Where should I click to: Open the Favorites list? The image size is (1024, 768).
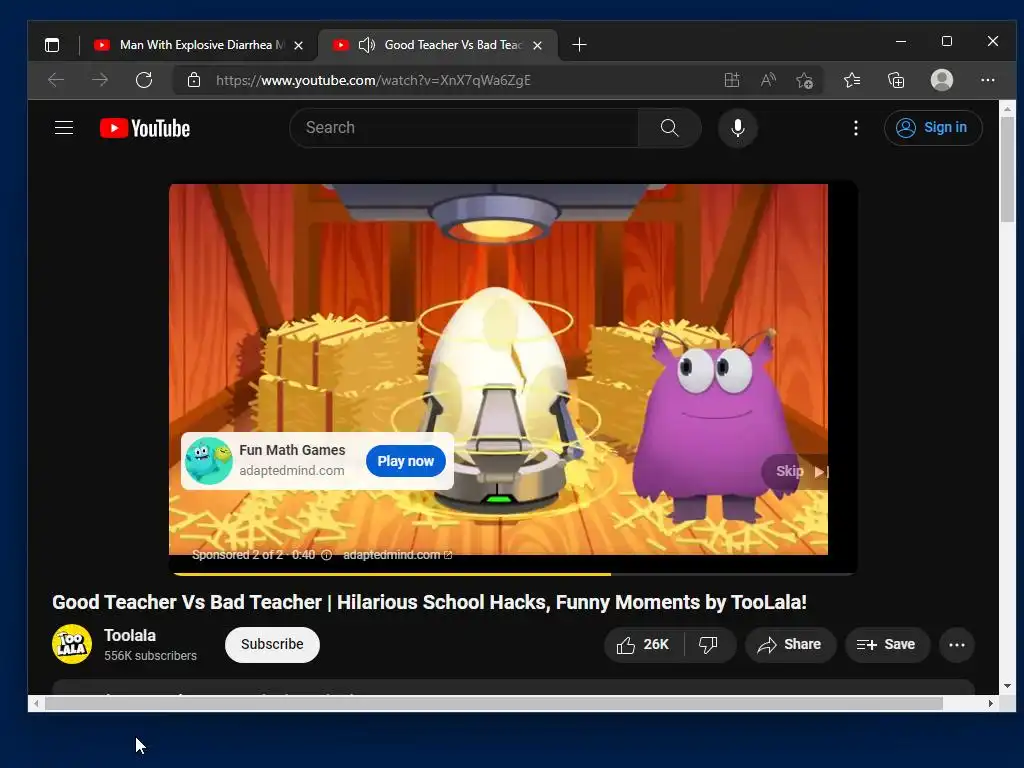pyautogui.click(x=852, y=80)
